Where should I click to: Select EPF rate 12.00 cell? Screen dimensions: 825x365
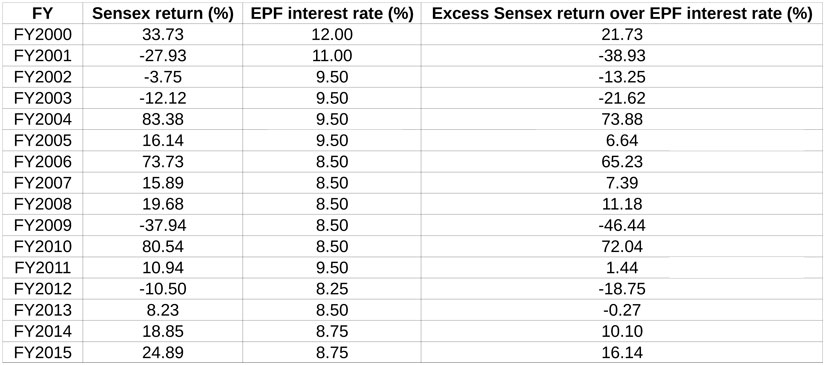331,35
